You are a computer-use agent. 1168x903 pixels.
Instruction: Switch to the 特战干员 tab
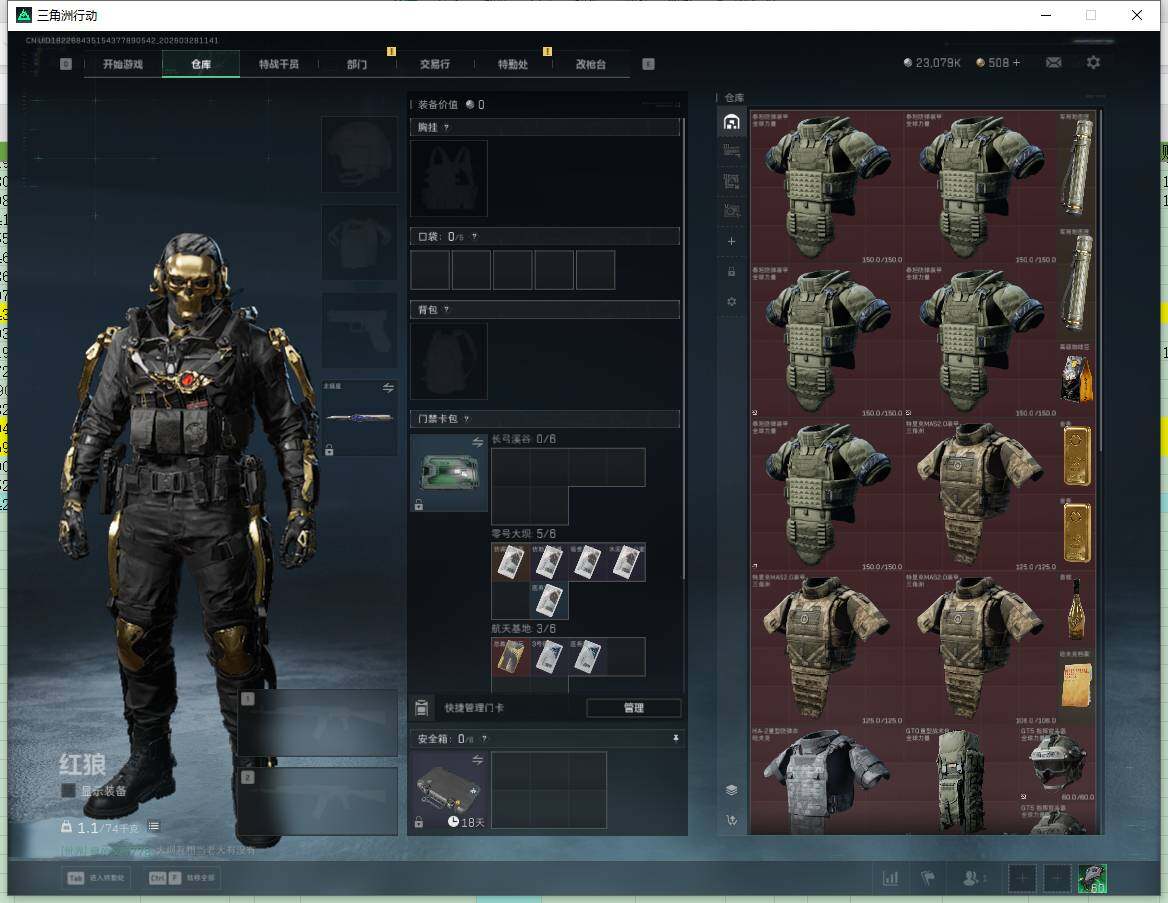[x=279, y=64]
